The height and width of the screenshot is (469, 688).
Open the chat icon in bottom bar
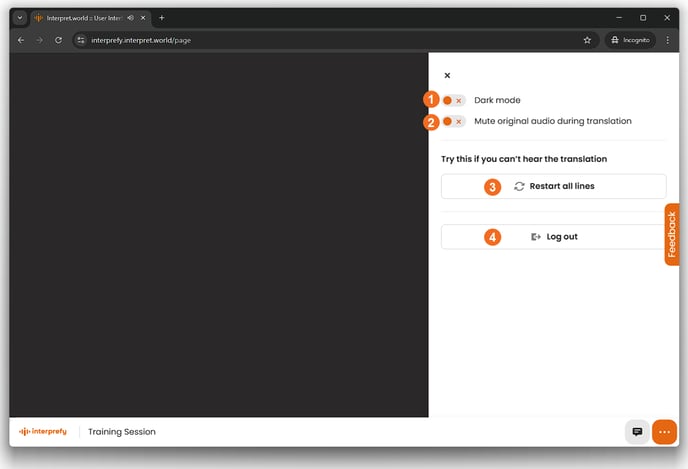pos(637,432)
